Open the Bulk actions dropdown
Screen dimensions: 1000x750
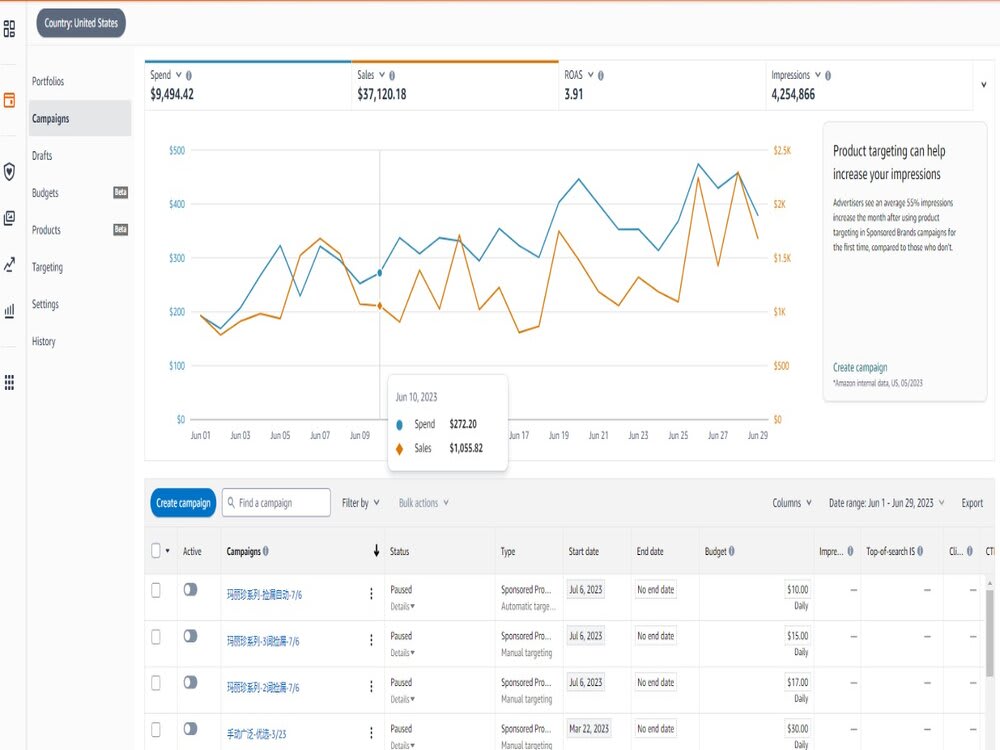[x=423, y=503]
